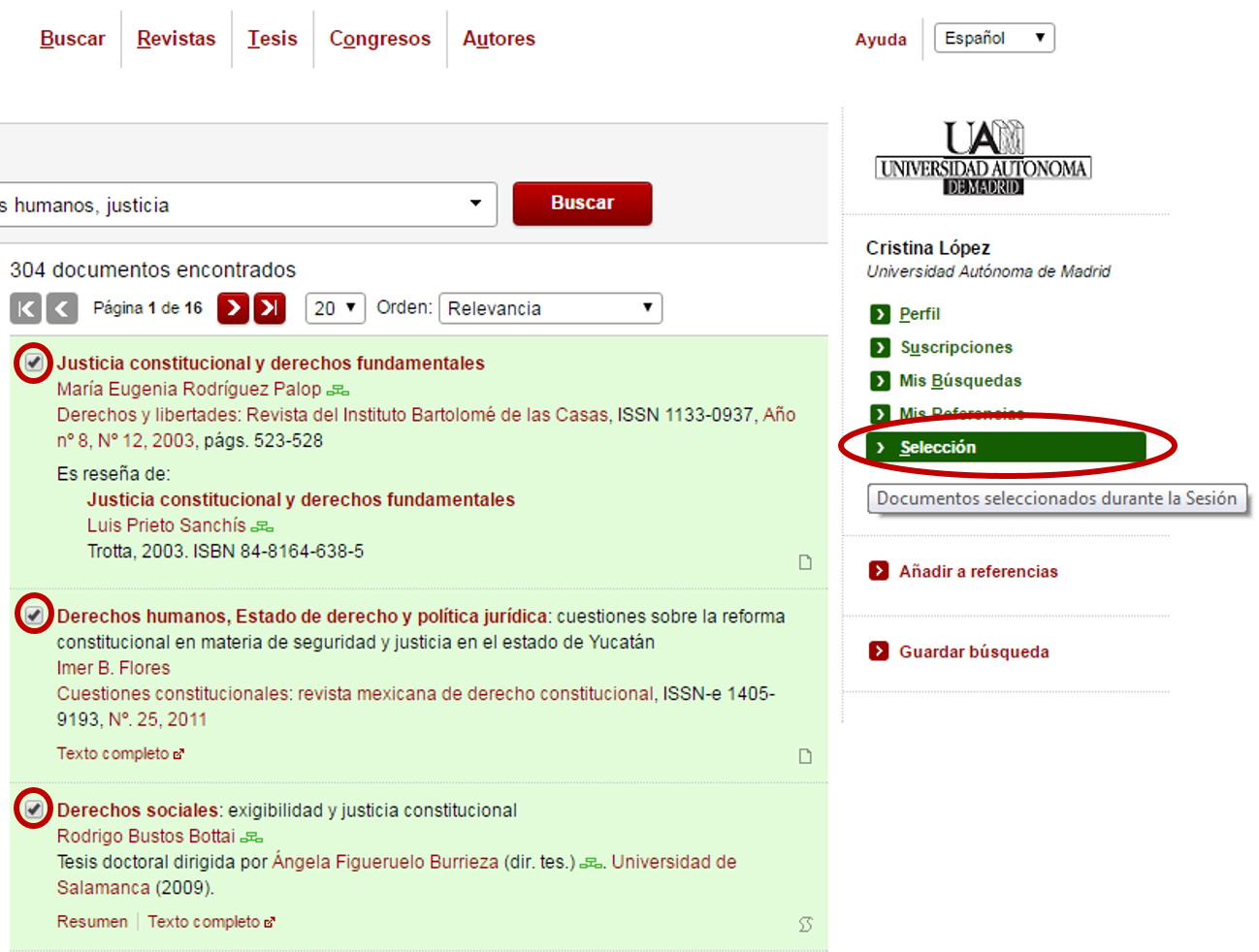Click red arrow icon beside Añadir a referencias
Viewport: 1259px width, 952px height.
[x=879, y=570]
